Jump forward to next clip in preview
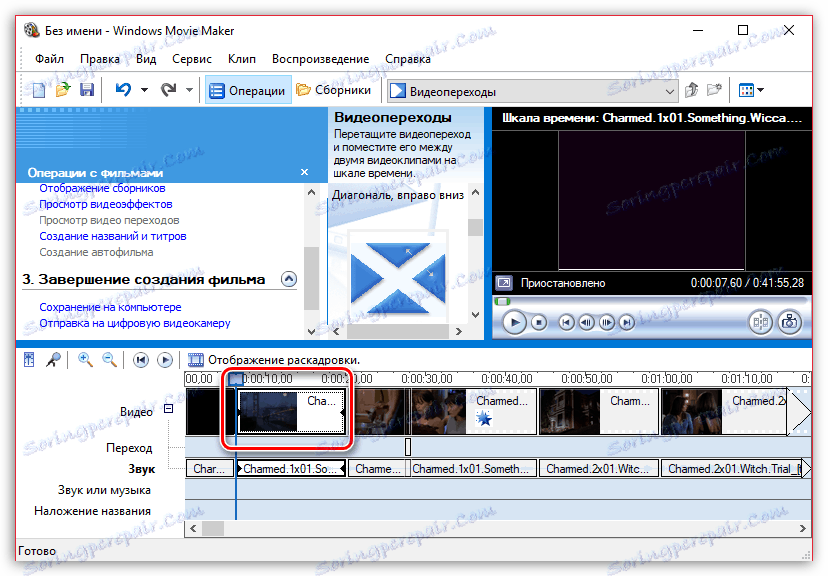Viewport: 828px width, 576px height. point(626,322)
